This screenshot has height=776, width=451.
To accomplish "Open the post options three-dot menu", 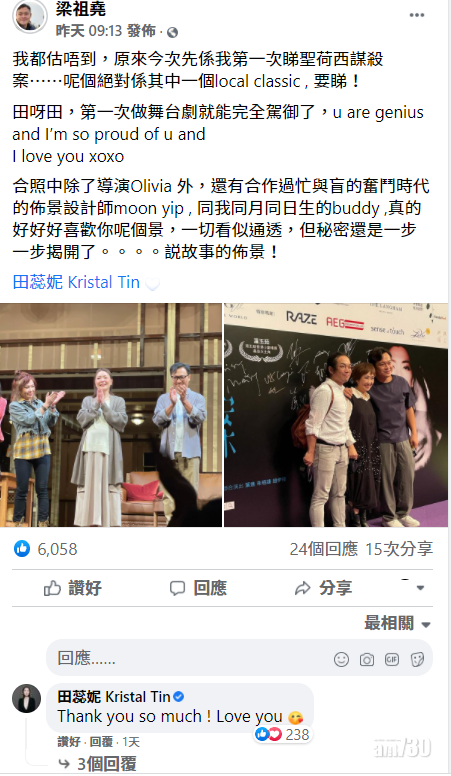I will [417, 15].
